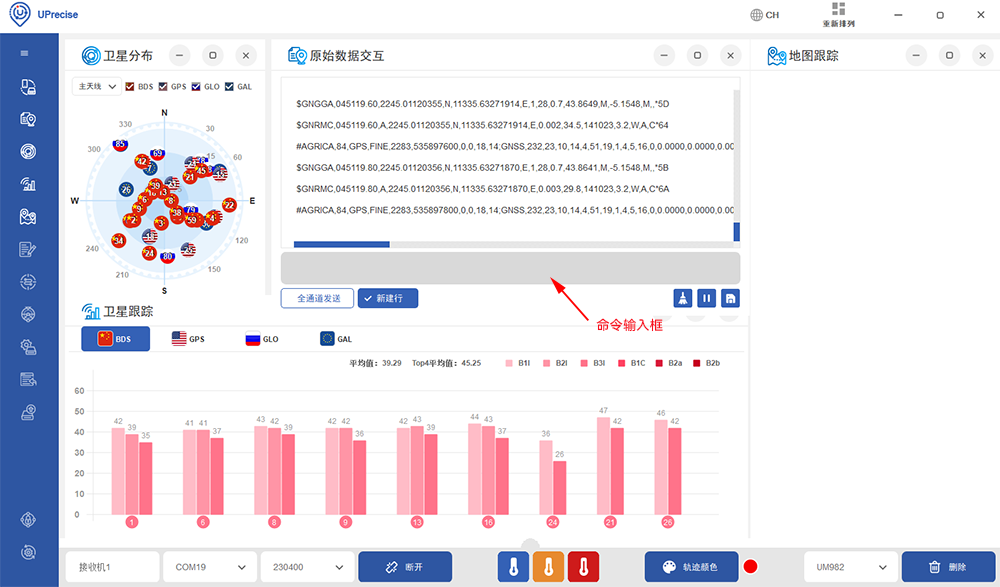The width and height of the screenshot is (1000, 587).
Task: Open the 主天线 antenna dropdown
Action: click(x=96, y=86)
